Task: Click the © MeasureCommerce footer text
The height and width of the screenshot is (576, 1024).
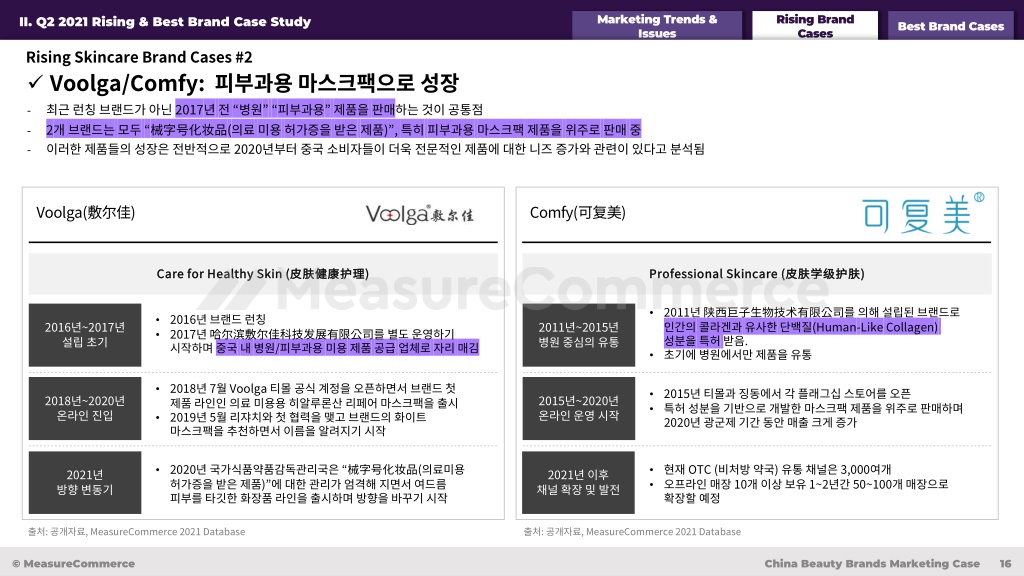Action: tap(74, 564)
